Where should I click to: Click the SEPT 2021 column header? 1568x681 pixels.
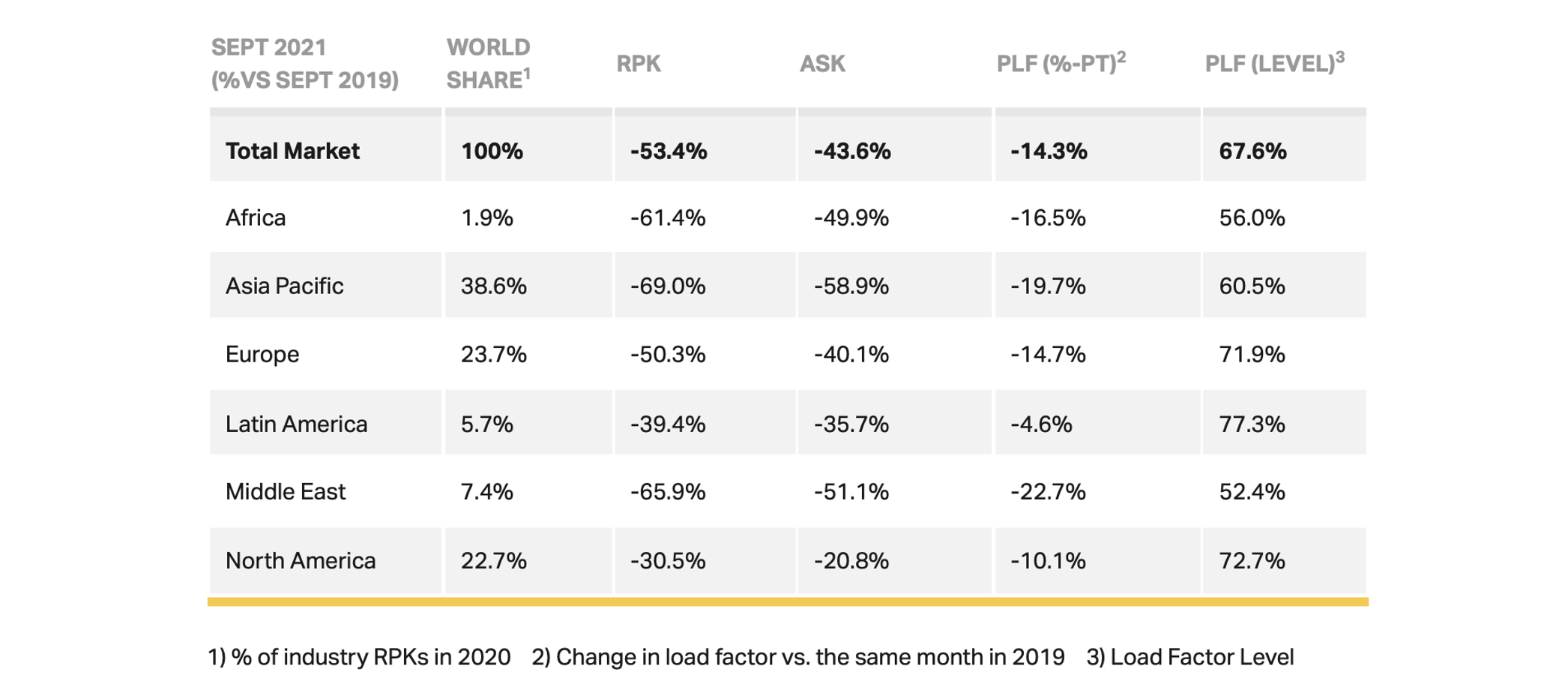coord(304,64)
